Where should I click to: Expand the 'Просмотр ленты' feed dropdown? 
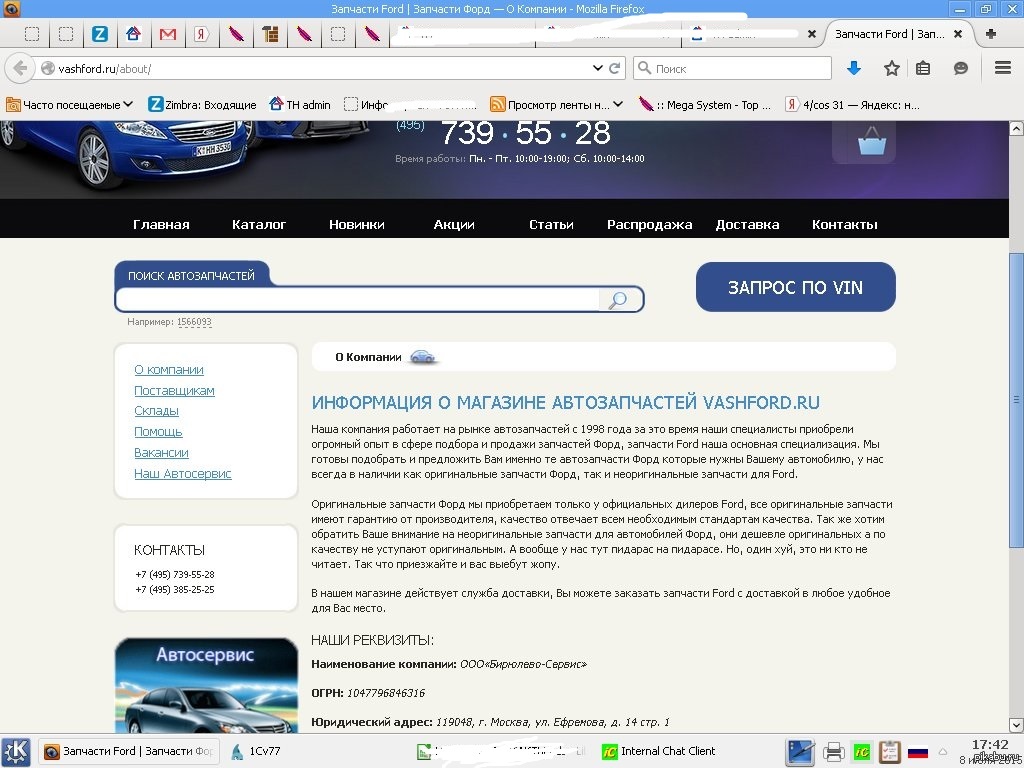(618, 104)
